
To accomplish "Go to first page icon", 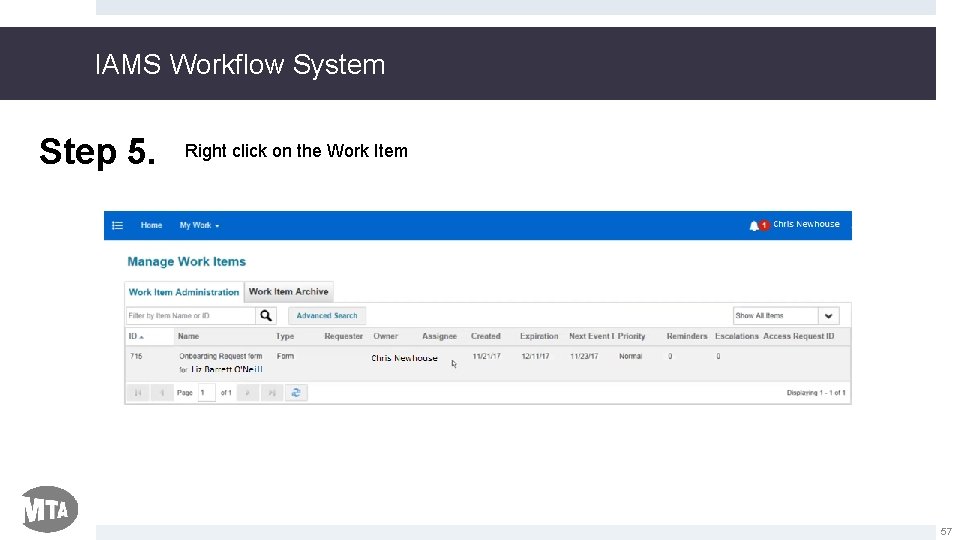I will click(x=138, y=392).
